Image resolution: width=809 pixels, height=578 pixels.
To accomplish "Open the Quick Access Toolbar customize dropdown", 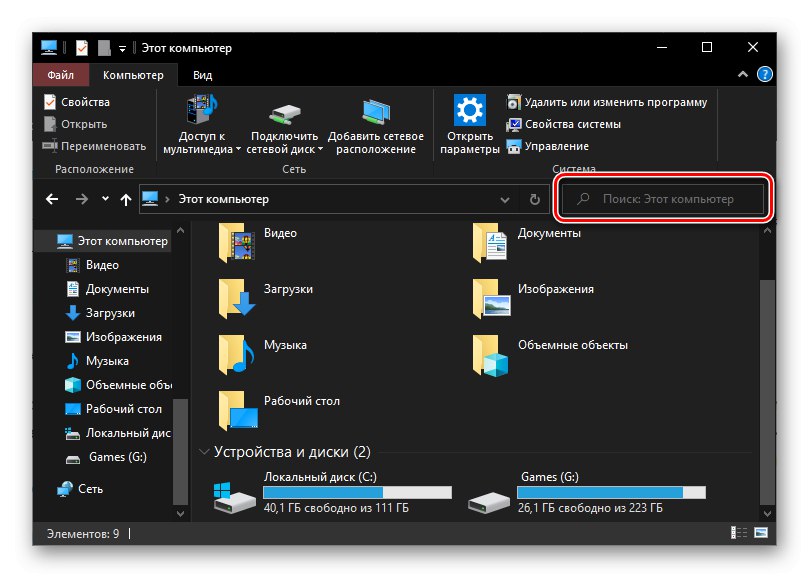I will [x=122, y=49].
